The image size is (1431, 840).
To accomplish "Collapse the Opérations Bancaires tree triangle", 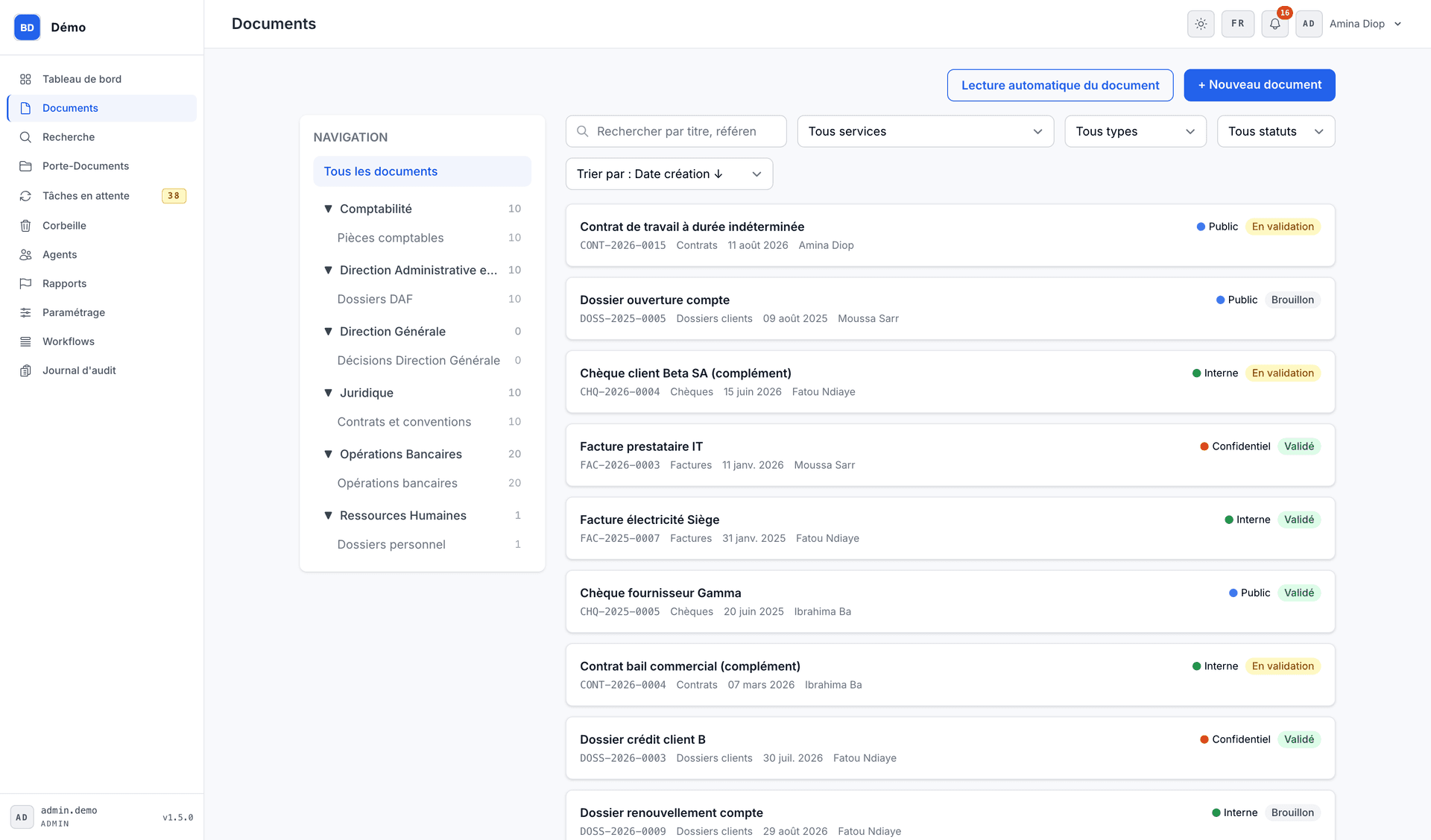I will [328, 454].
